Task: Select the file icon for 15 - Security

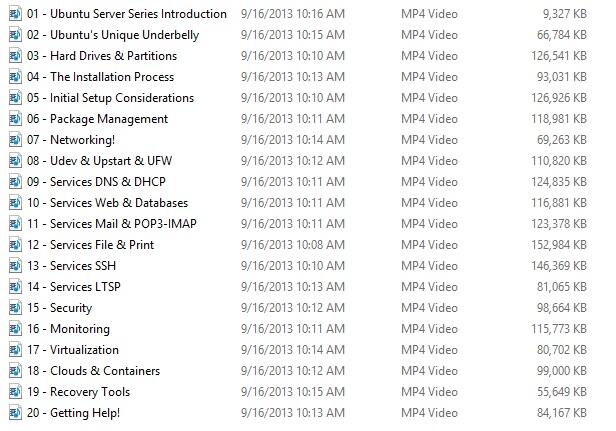Action: tap(15, 308)
